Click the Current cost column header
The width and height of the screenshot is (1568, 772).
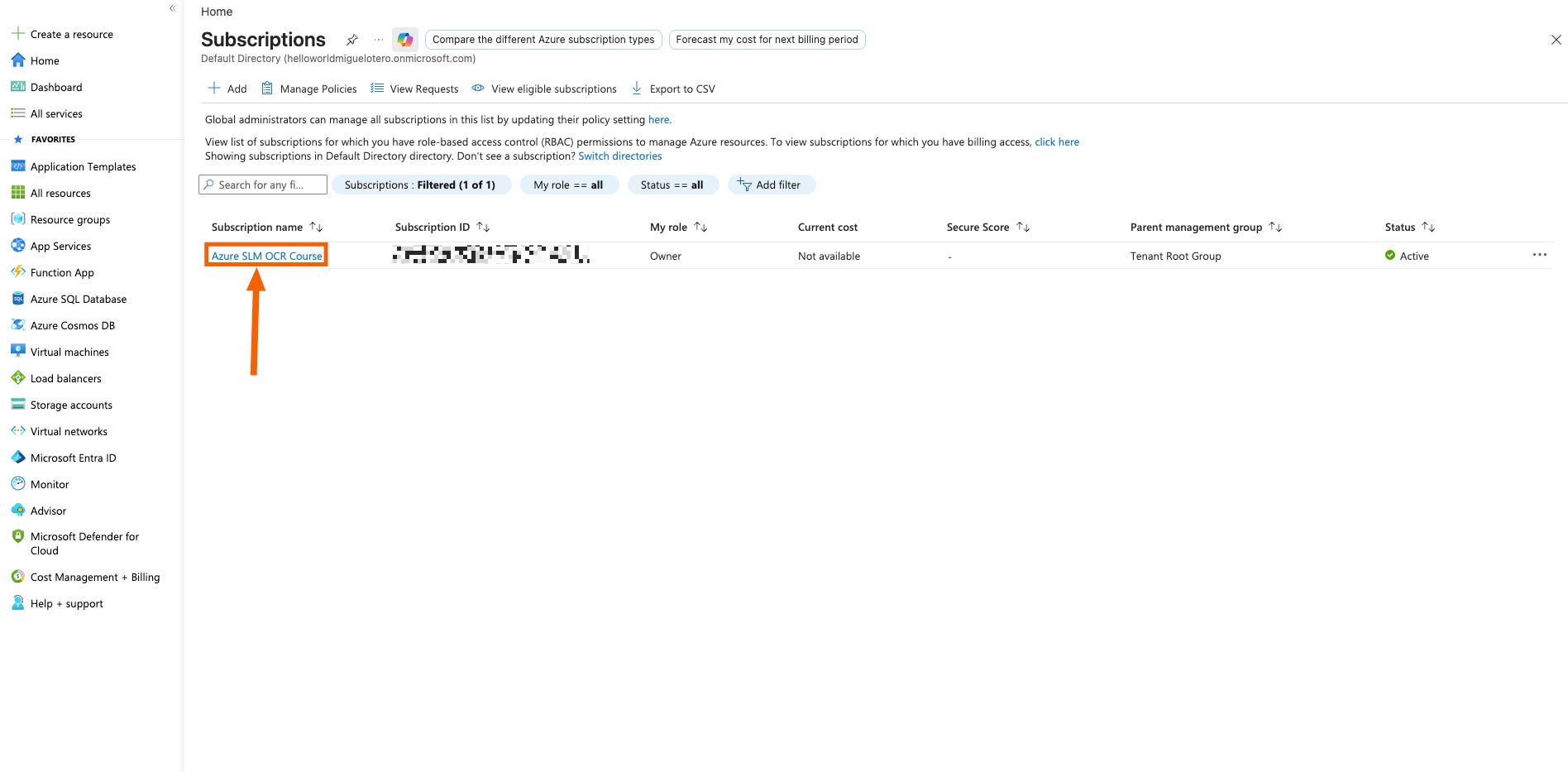[828, 227]
